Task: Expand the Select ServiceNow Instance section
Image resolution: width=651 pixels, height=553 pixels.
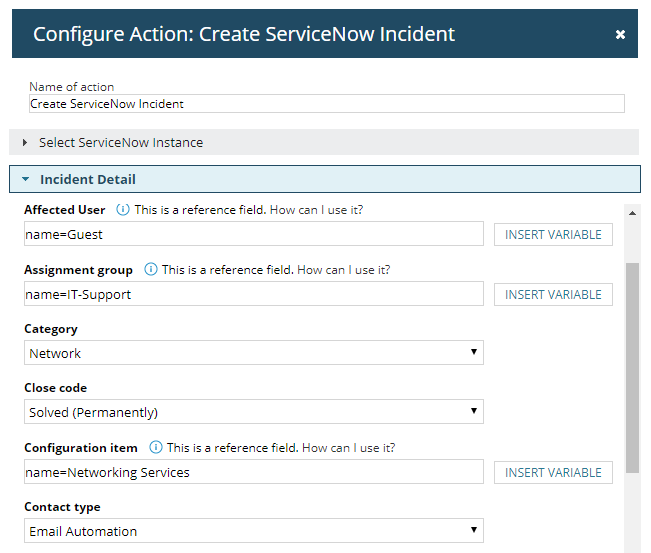Action: point(120,142)
